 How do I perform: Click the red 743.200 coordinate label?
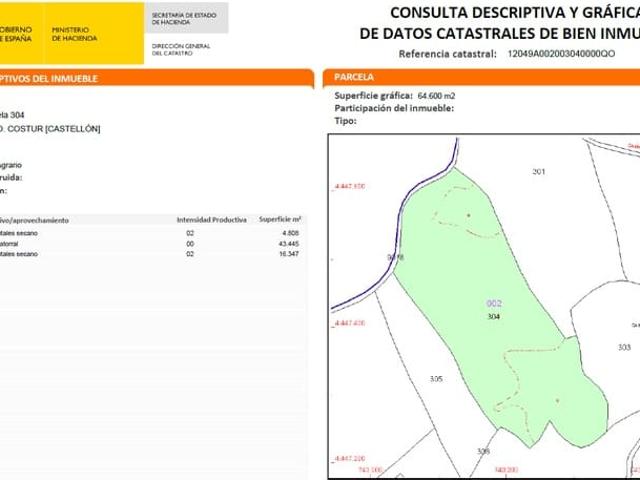506,470
